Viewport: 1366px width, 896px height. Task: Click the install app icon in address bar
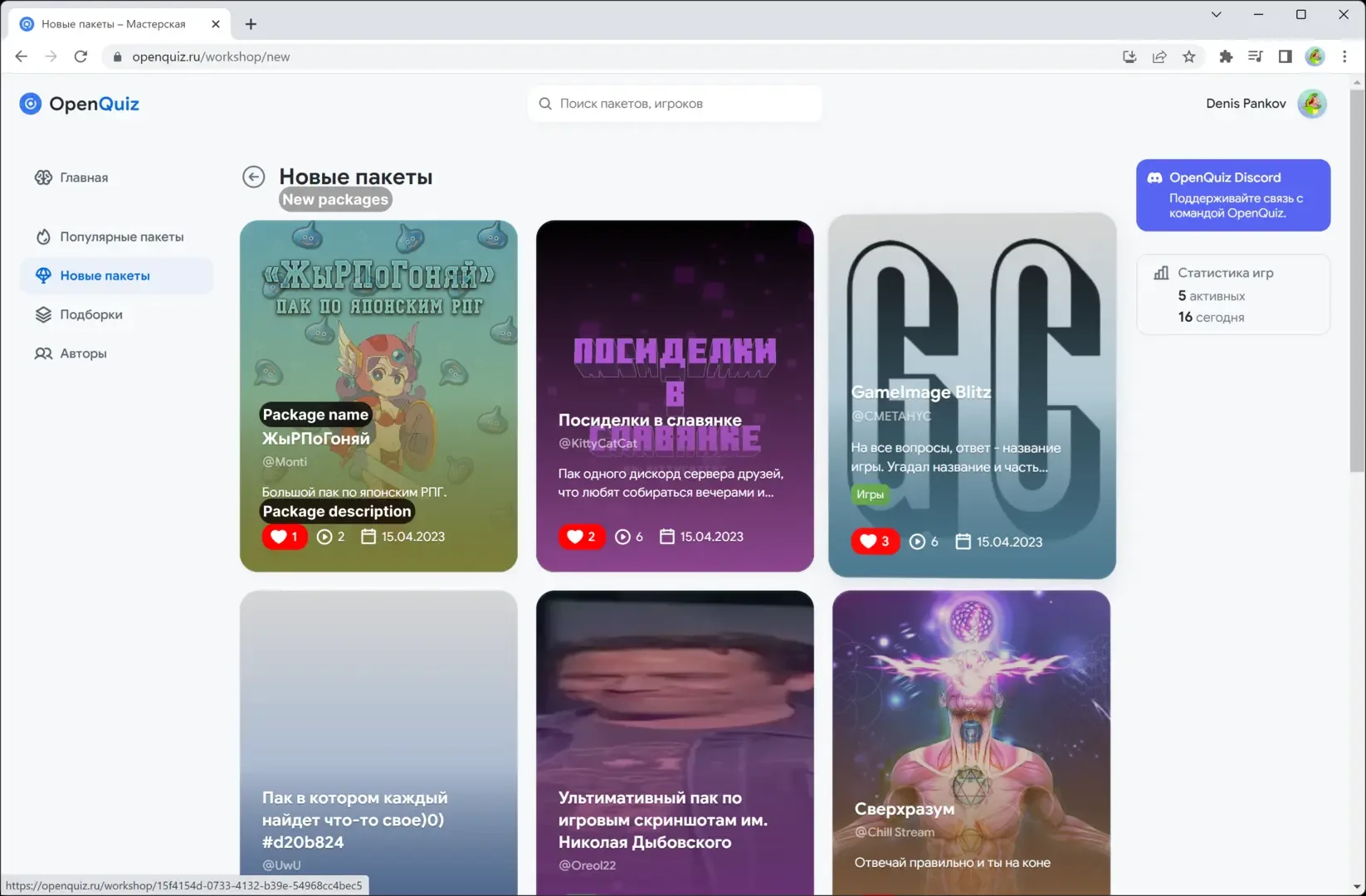1129,56
